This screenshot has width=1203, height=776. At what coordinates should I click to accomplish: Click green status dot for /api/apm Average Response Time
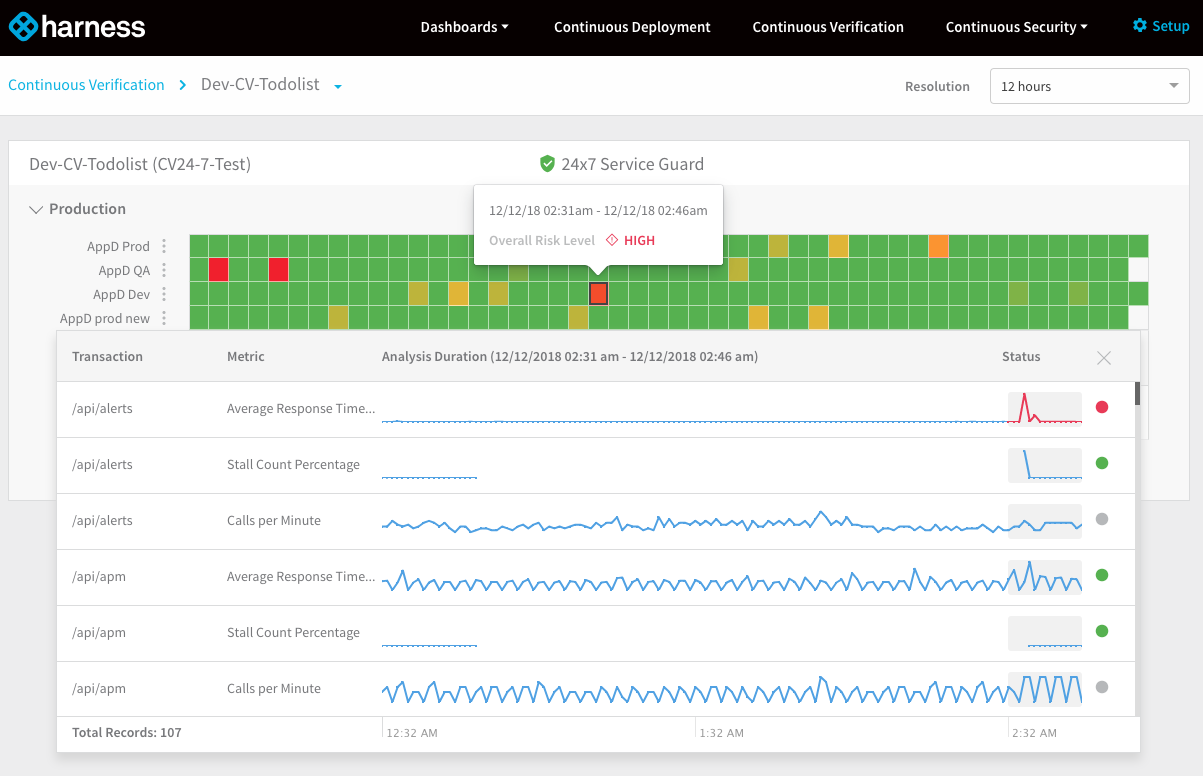pos(1102,575)
